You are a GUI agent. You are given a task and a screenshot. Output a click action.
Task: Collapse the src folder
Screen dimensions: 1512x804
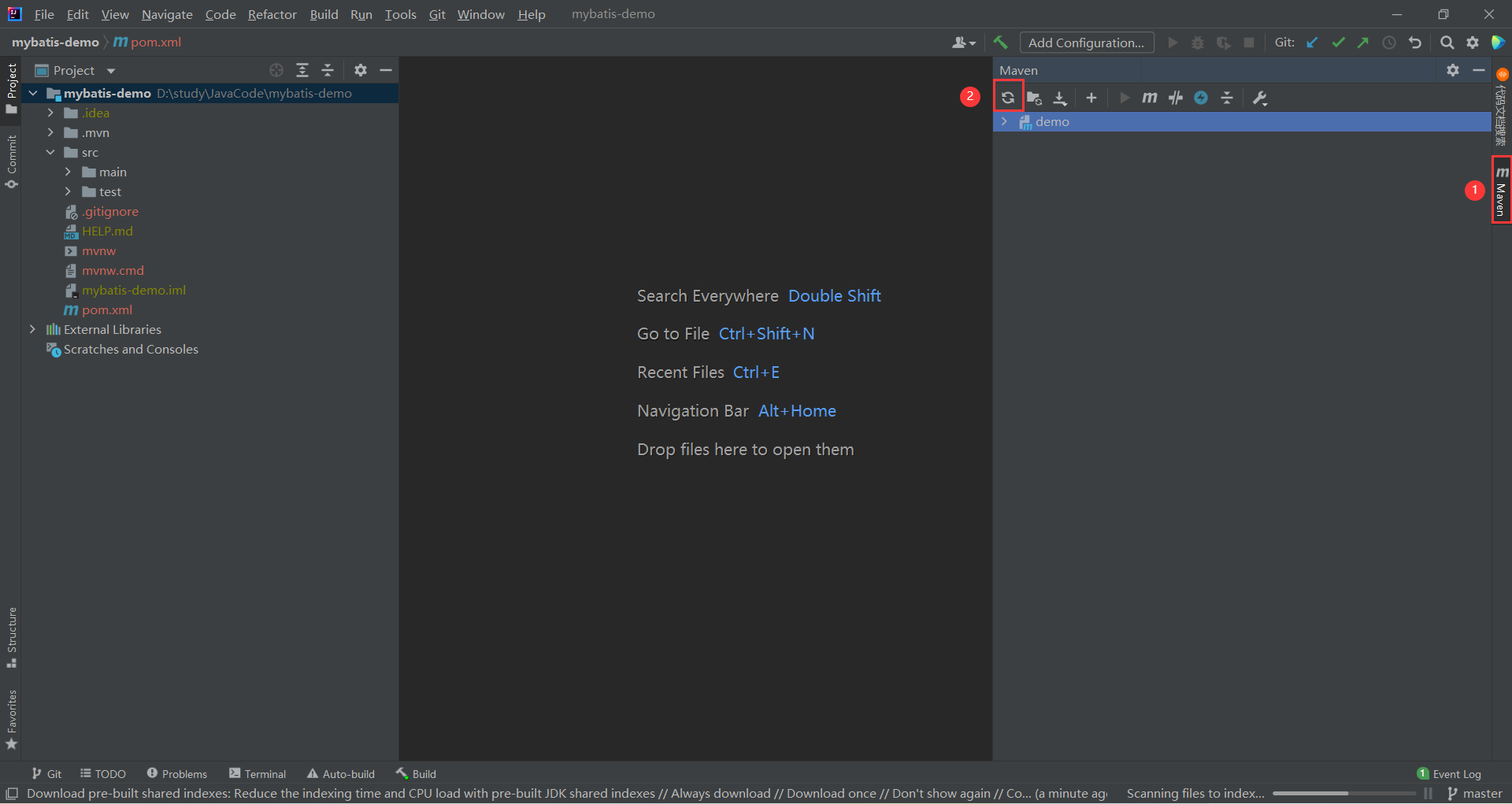(x=50, y=152)
